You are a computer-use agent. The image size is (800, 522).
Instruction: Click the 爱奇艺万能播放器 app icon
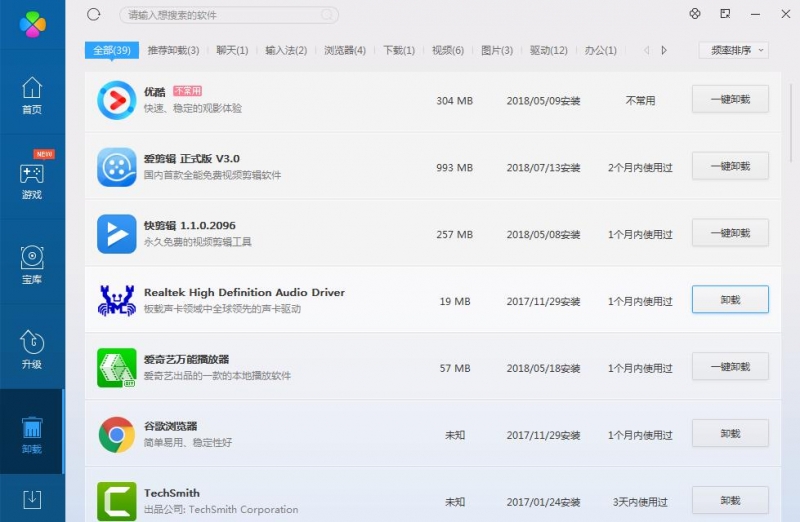click(x=117, y=367)
